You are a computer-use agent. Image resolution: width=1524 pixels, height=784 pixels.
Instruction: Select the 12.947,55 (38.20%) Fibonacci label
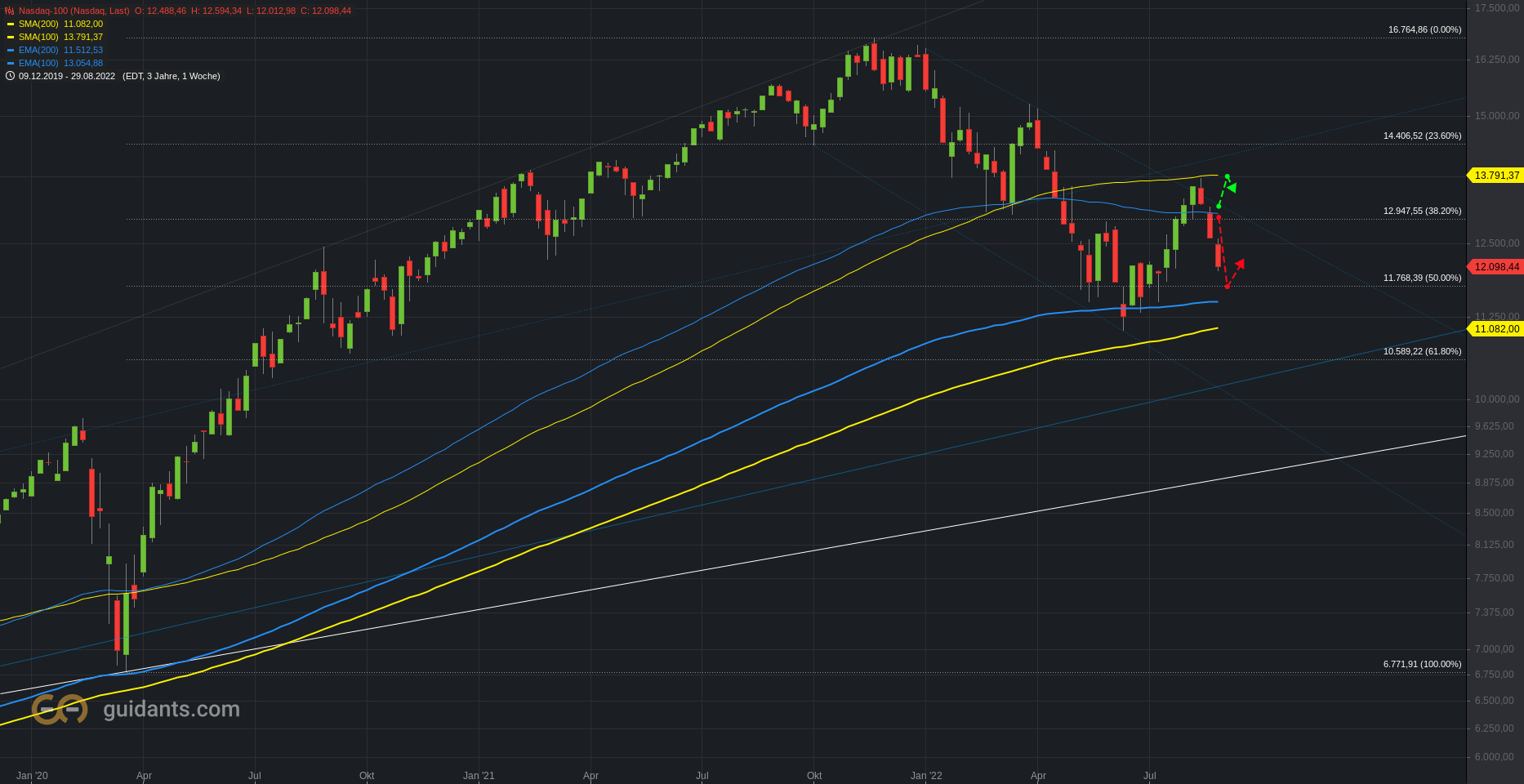pos(1422,211)
